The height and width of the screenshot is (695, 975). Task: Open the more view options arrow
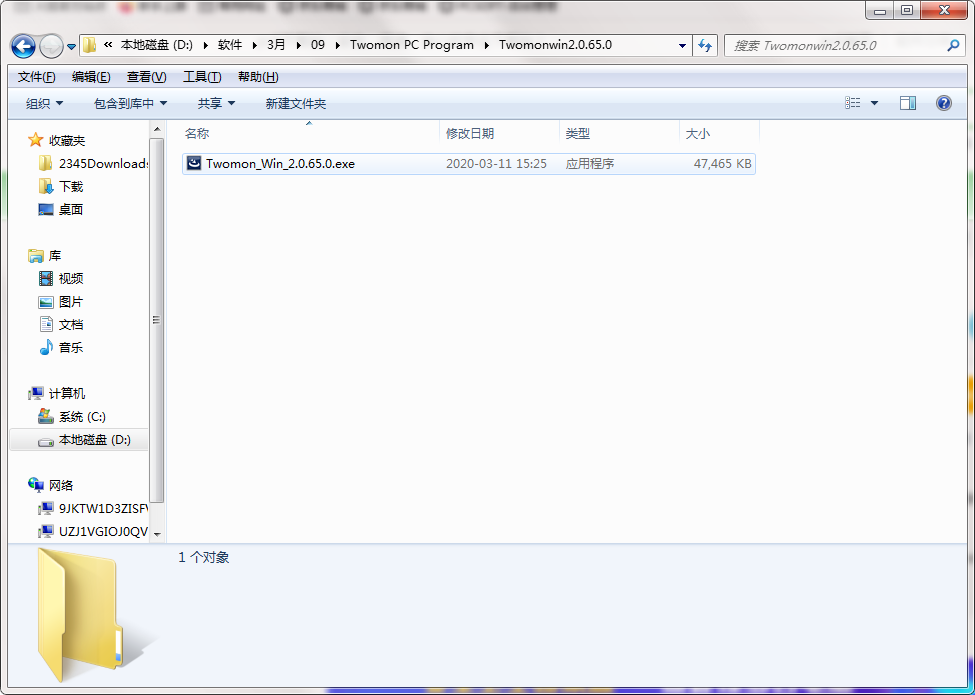tap(874, 103)
